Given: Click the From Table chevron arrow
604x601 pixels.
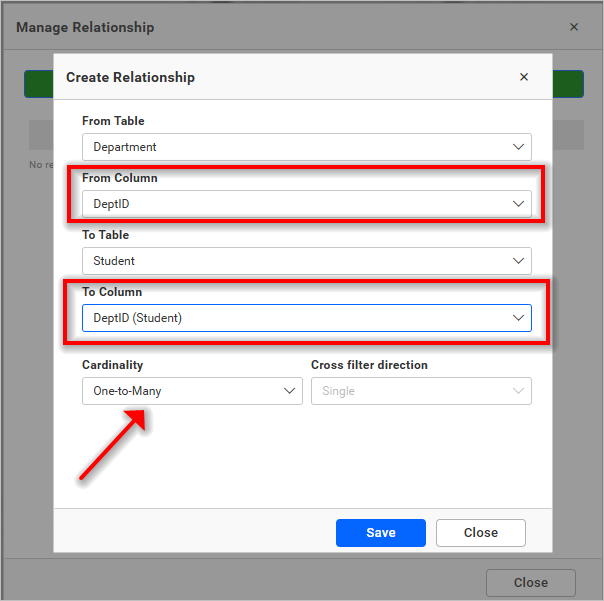Looking at the screenshot, I should point(518,147).
